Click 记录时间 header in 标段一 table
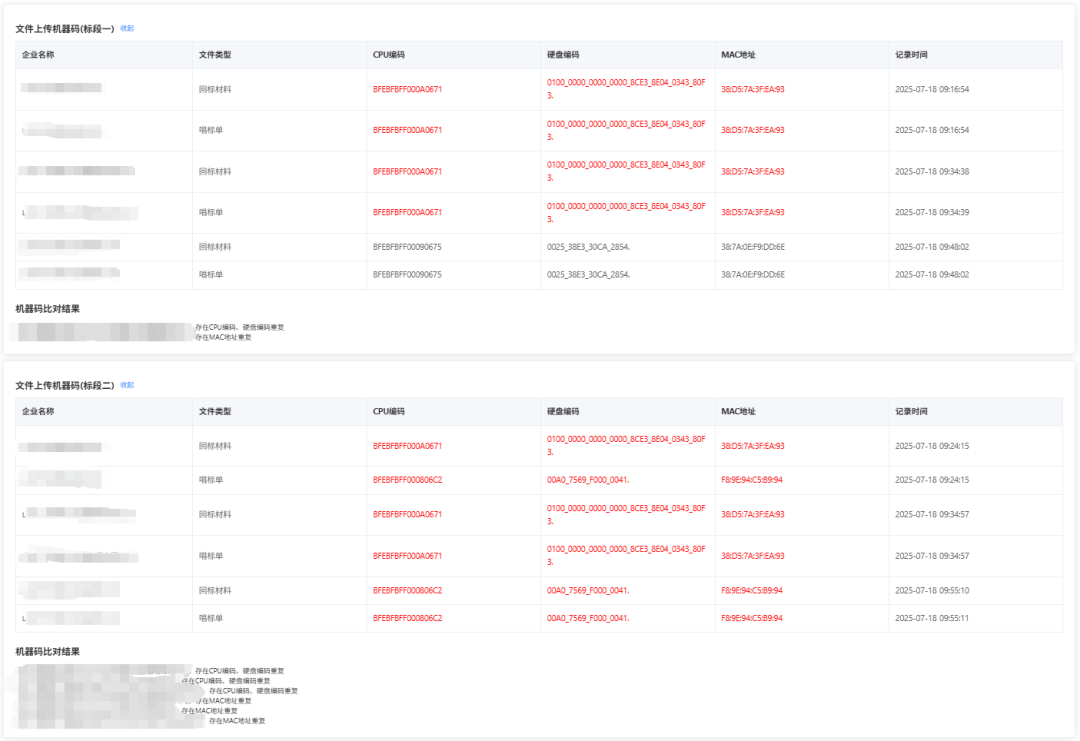Viewport: 1080px width, 741px height. [x=911, y=55]
